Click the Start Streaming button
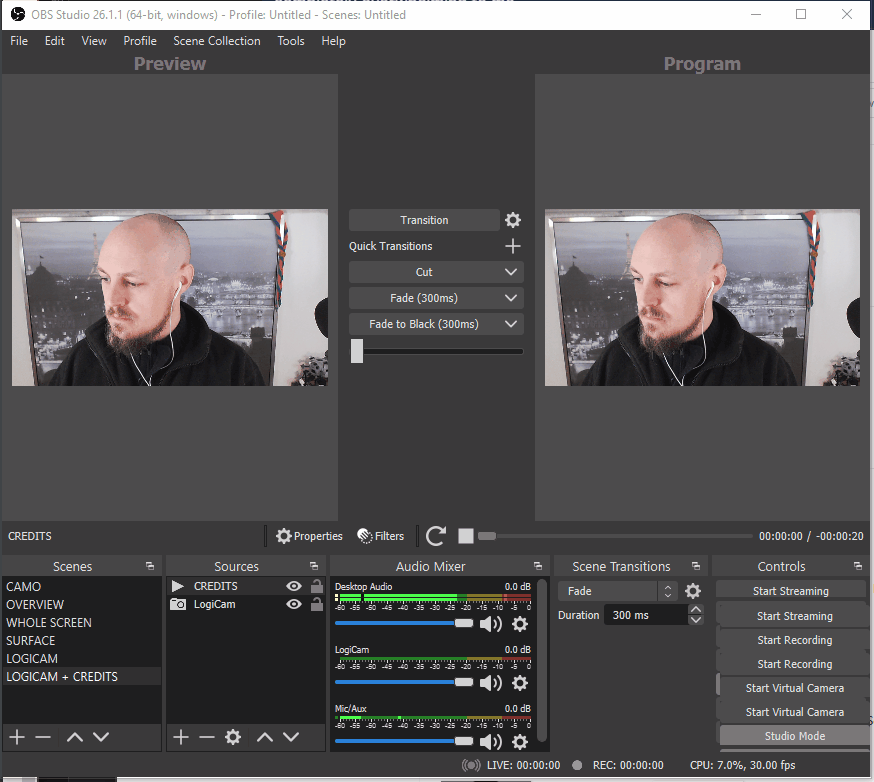874x782 pixels. click(791, 590)
